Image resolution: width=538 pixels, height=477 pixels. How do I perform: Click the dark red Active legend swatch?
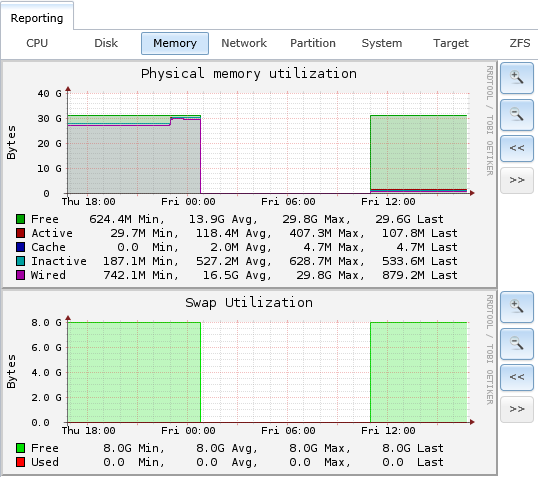pyautogui.click(x=21, y=233)
